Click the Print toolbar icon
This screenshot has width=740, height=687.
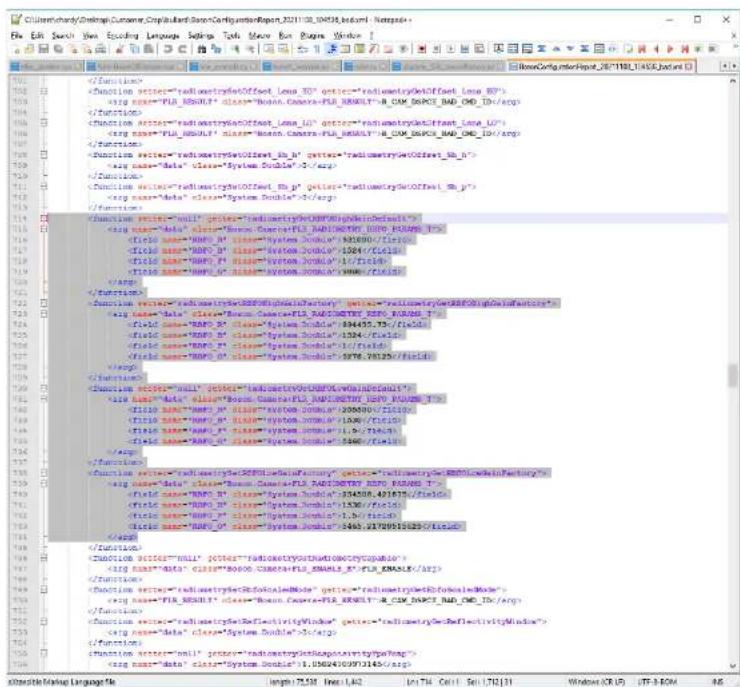pos(101,49)
